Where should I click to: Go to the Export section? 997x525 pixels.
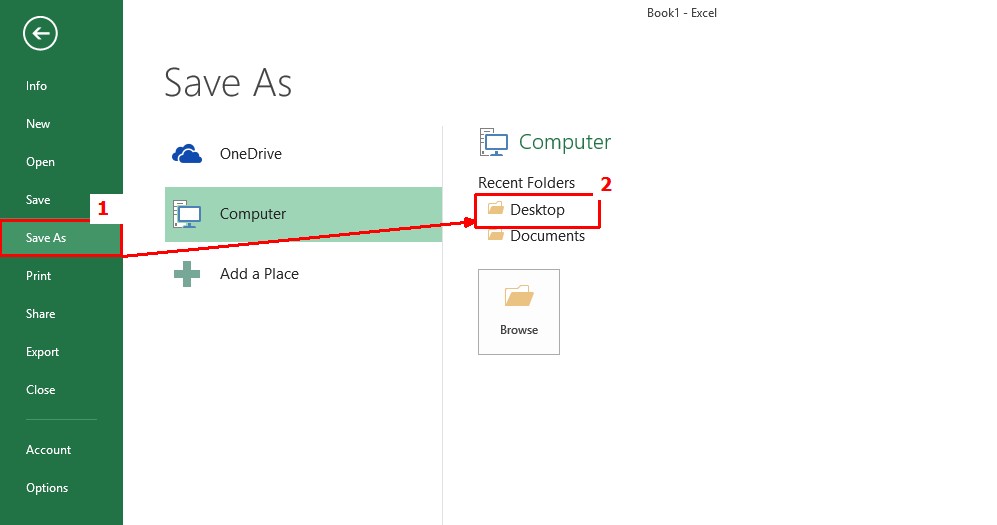tap(42, 352)
